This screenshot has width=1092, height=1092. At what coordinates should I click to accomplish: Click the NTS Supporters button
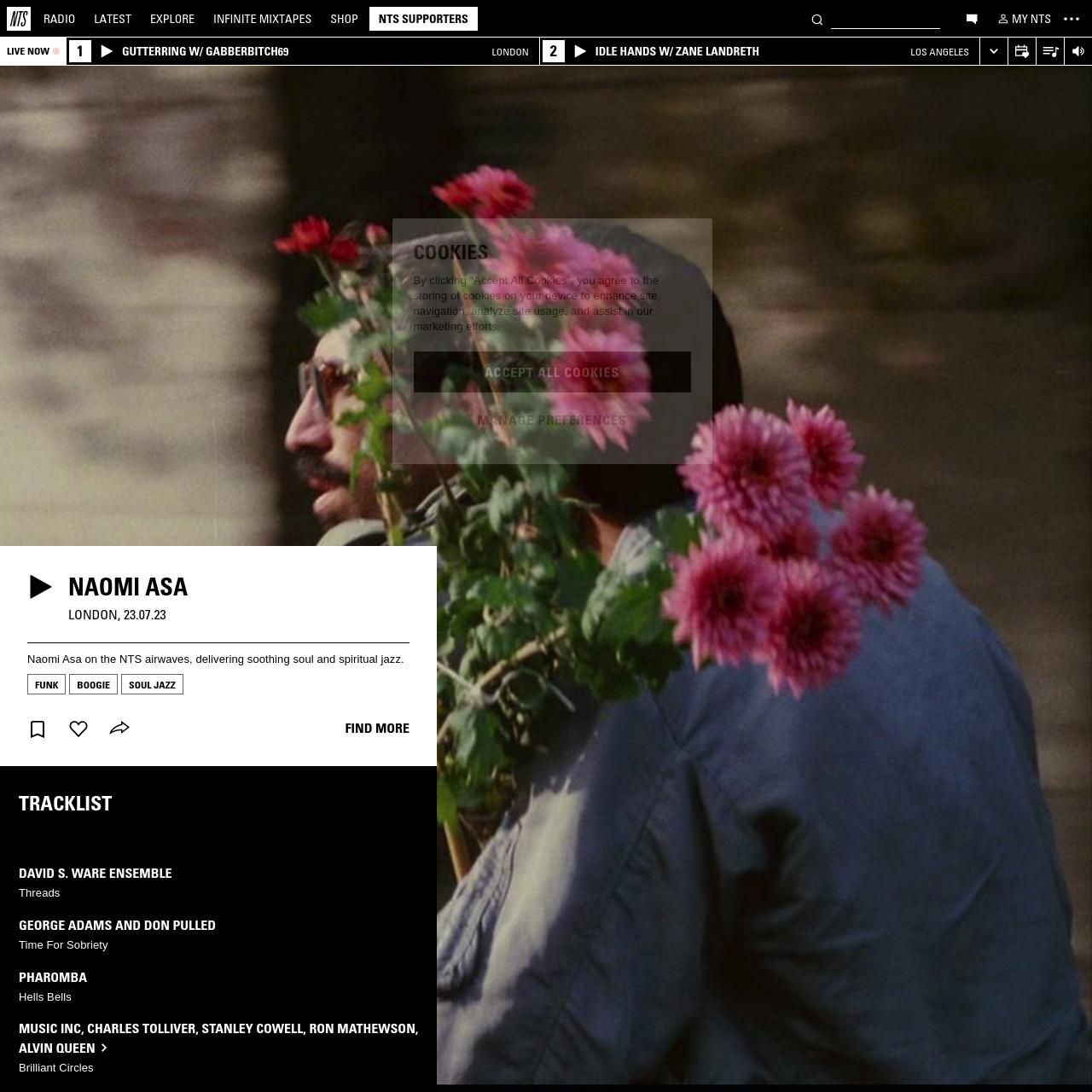423,19
